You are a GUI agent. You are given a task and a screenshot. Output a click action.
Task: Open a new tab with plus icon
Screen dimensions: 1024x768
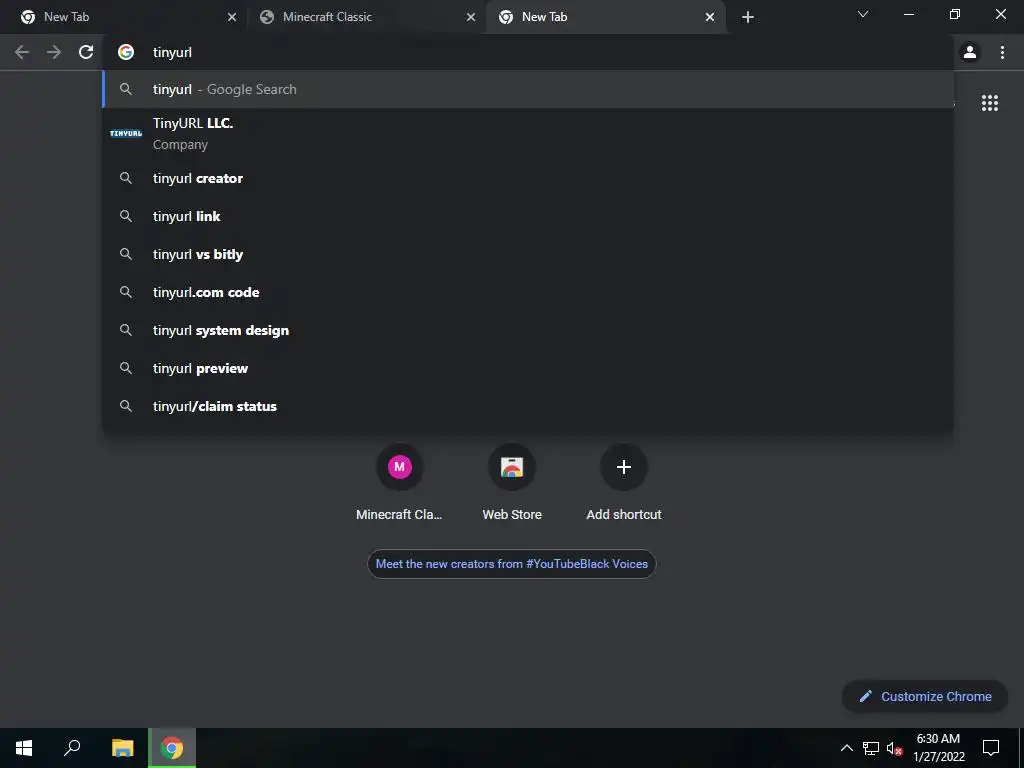point(748,17)
